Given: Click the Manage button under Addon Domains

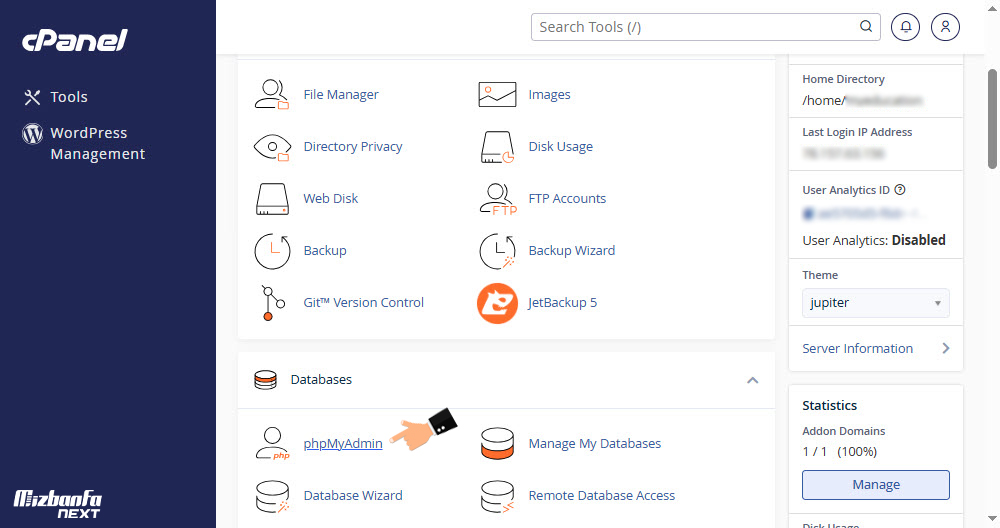Looking at the screenshot, I should pyautogui.click(x=875, y=484).
